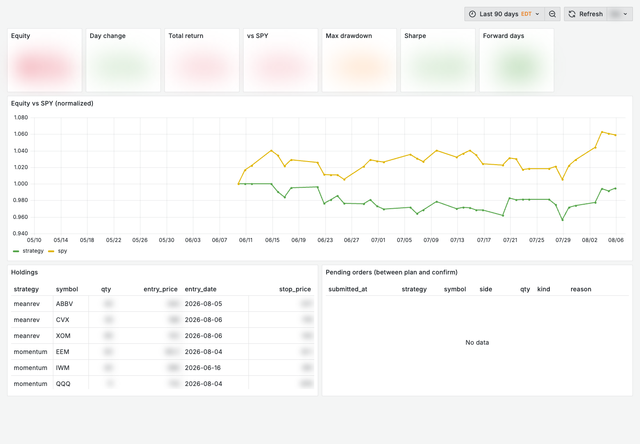Image resolution: width=640 pixels, height=444 pixels.
Task: Click the zoom out time range icon
Action: pyautogui.click(x=552, y=14)
